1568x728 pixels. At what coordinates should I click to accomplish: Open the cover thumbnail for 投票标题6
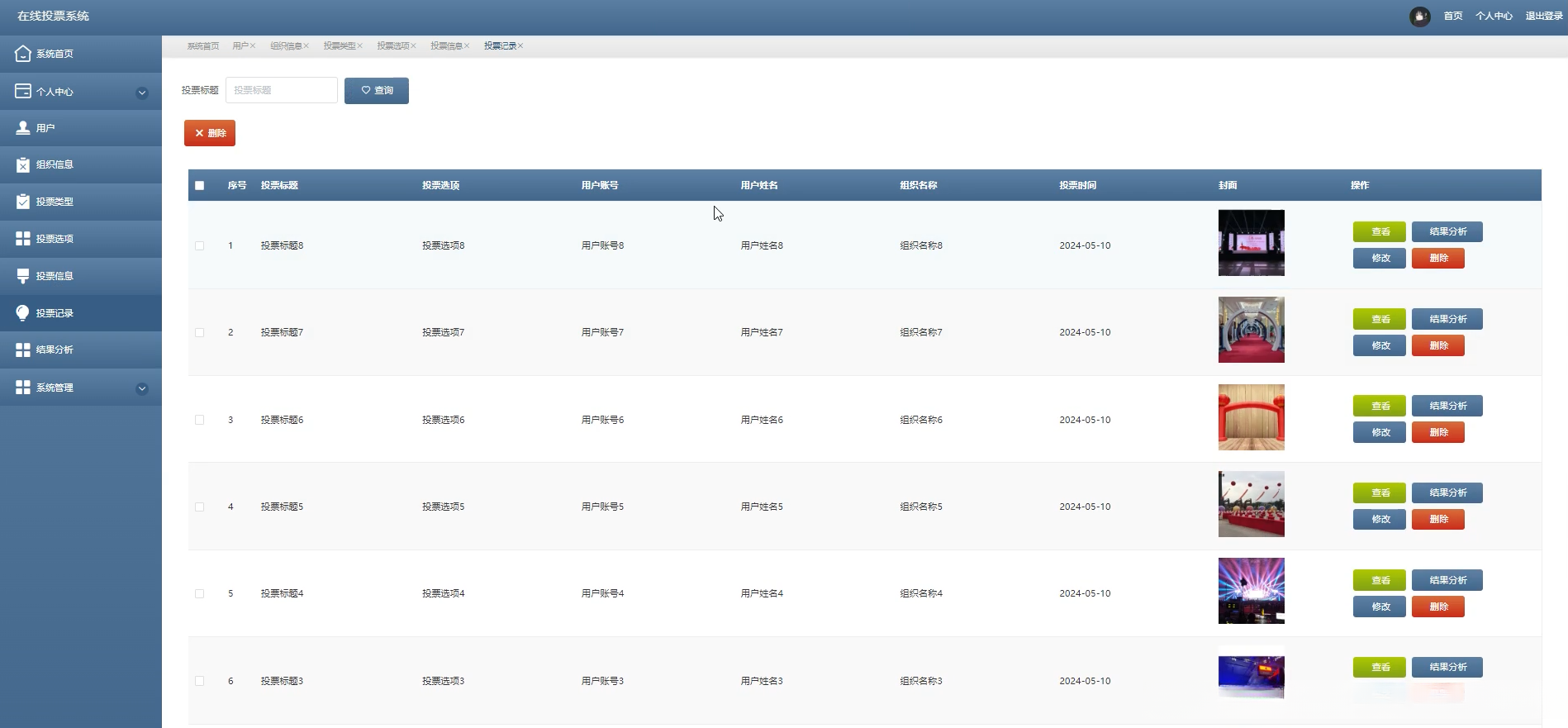pyautogui.click(x=1252, y=417)
